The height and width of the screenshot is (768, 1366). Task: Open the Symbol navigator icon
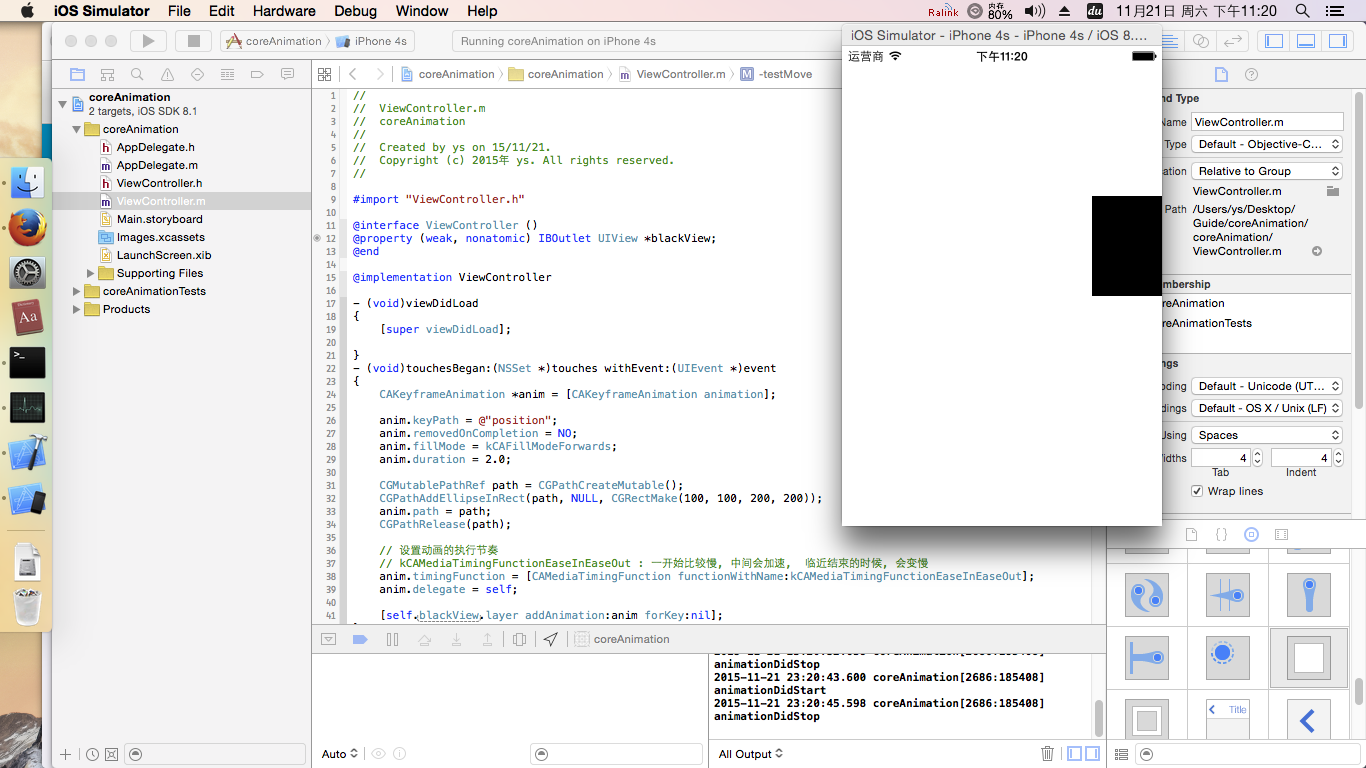(x=107, y=75)
